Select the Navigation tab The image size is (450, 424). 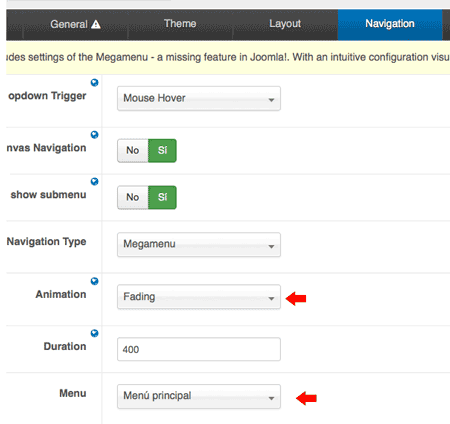click(x=390, y=24)
